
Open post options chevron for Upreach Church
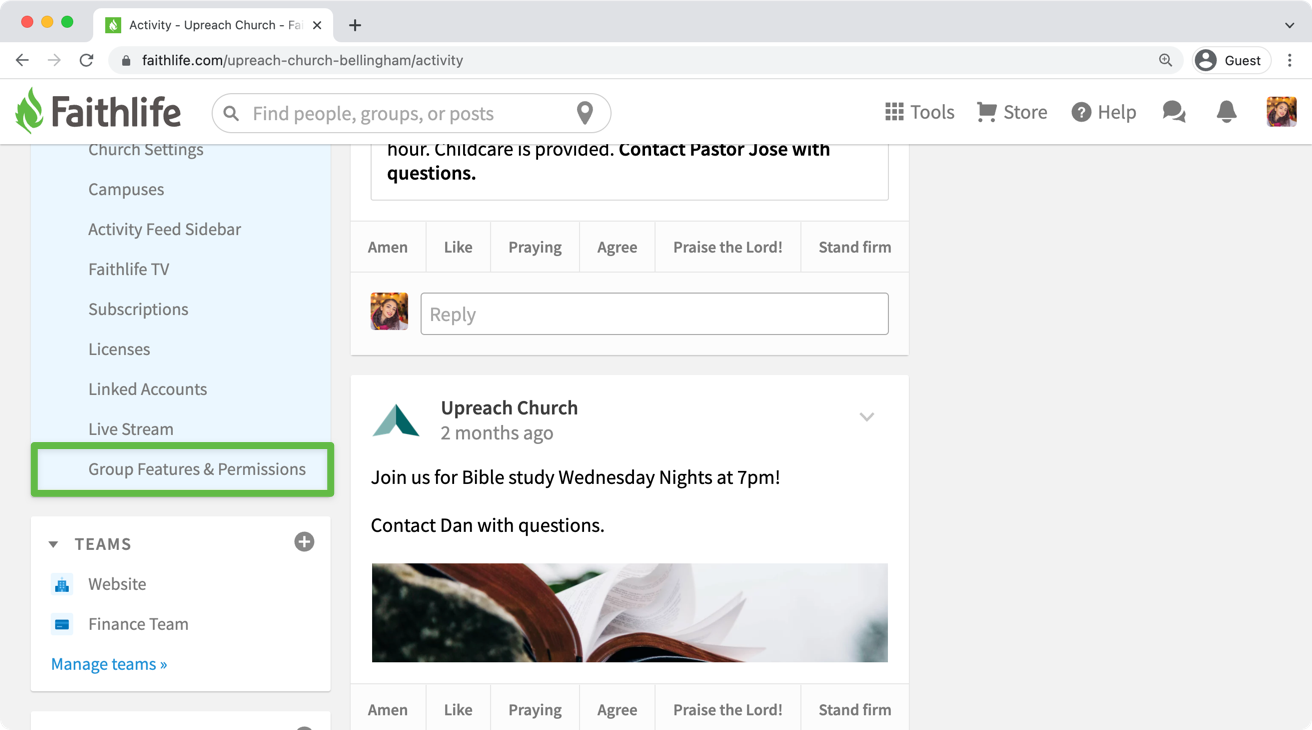point(867,417)
